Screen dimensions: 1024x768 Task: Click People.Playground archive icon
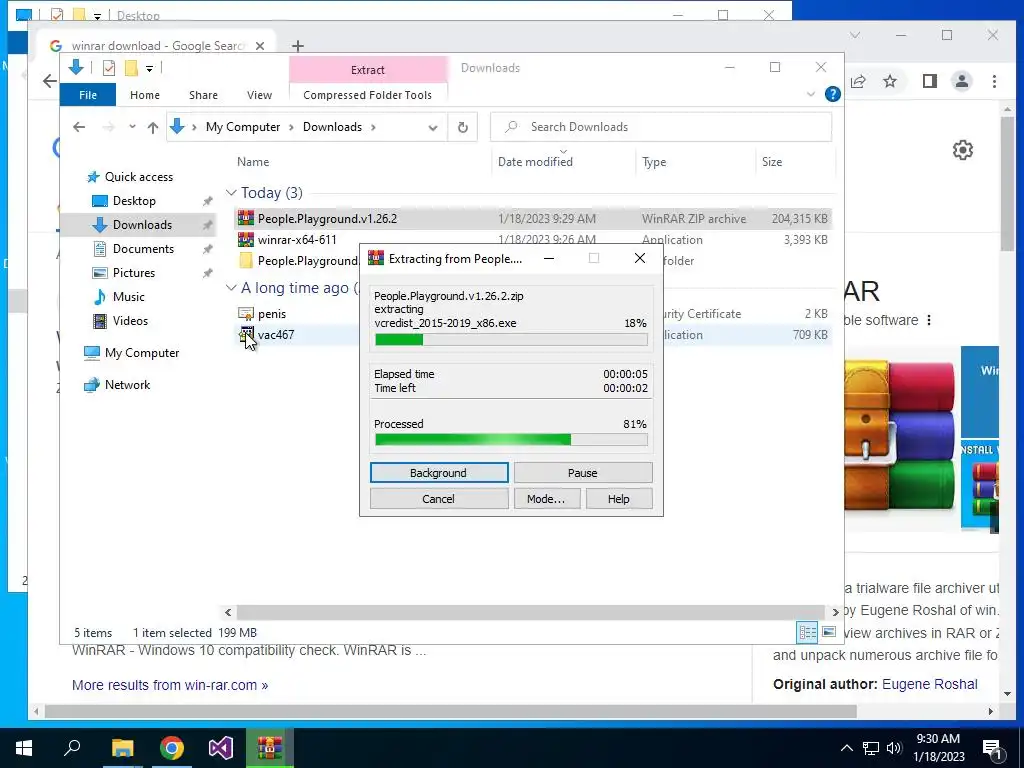pos(246,218)
